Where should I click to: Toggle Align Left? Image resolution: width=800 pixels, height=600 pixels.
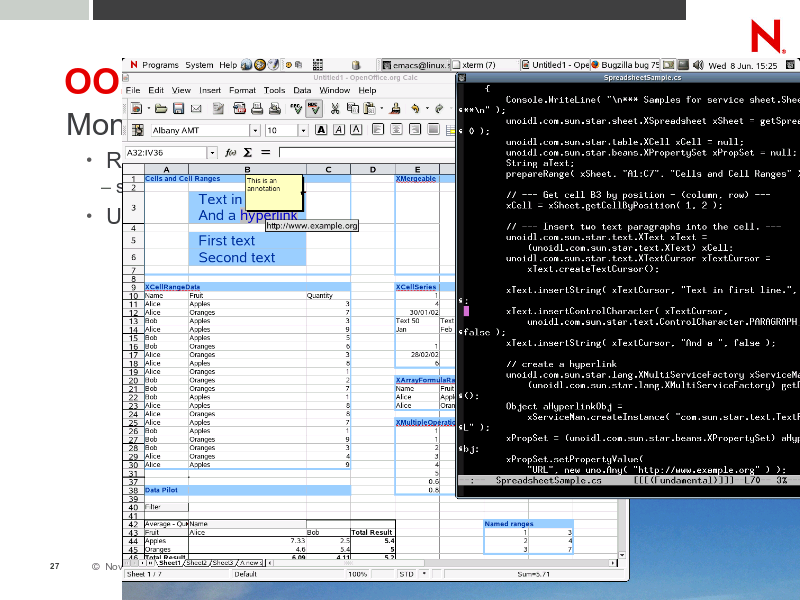[378, 130]
